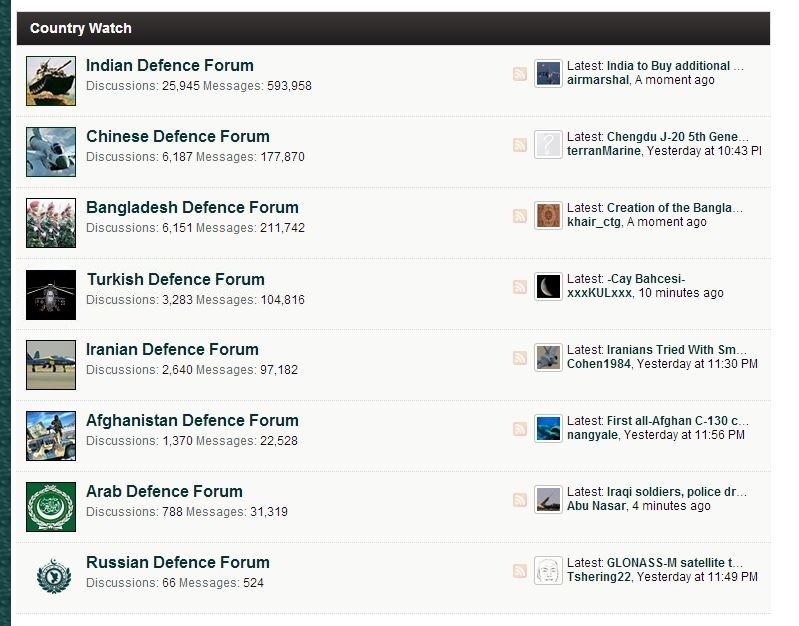Click RSS feed icon for Arab Defence Forum
This screenshot has height=626, width=799.
tap(519, 500)
